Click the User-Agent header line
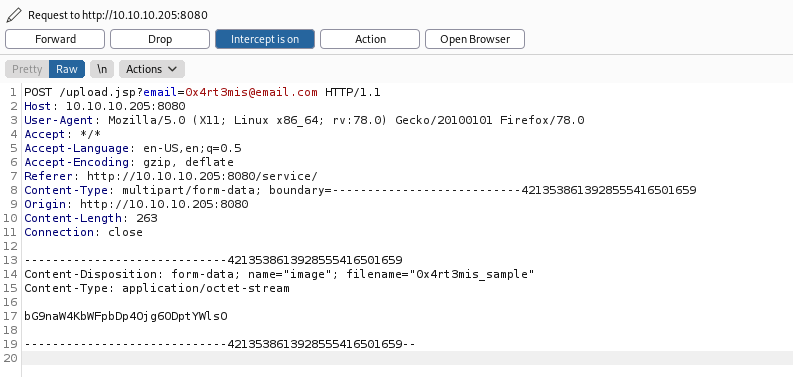Screen dimensions: 793x377 coord(304,120)
